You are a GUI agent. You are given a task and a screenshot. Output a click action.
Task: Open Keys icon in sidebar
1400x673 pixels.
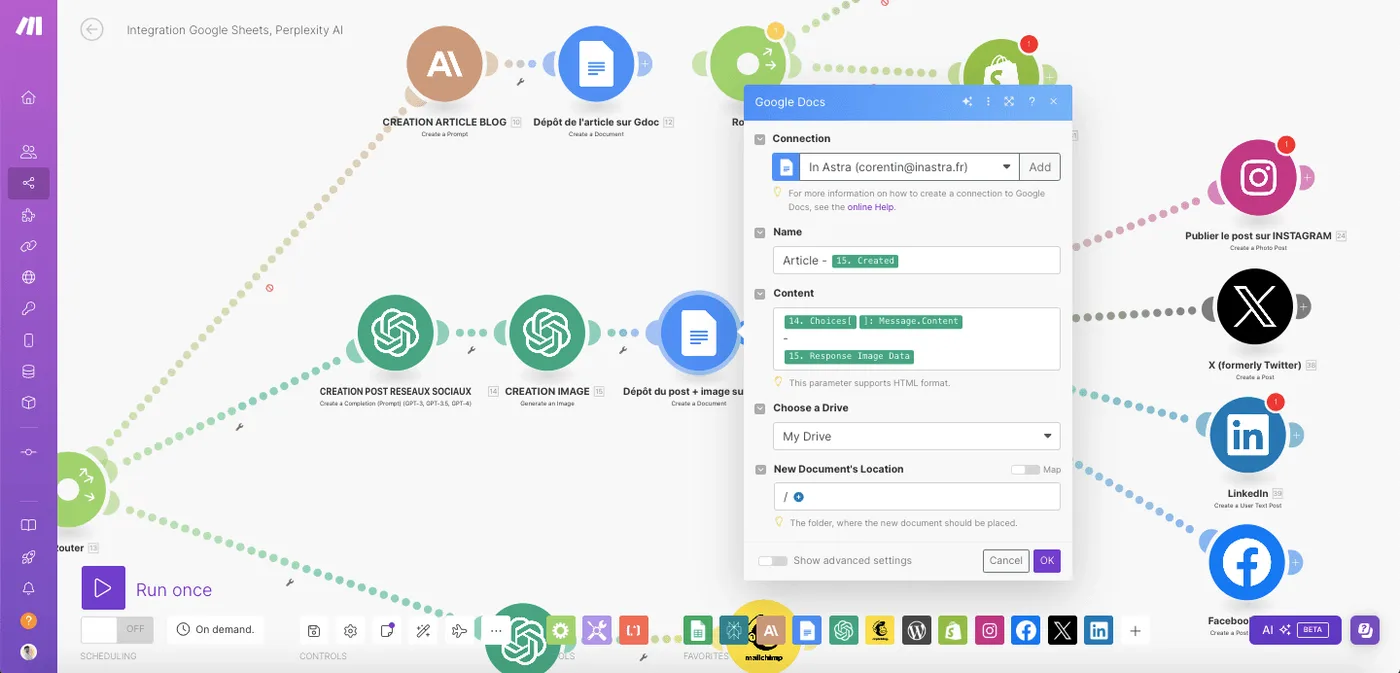(28, 308)
